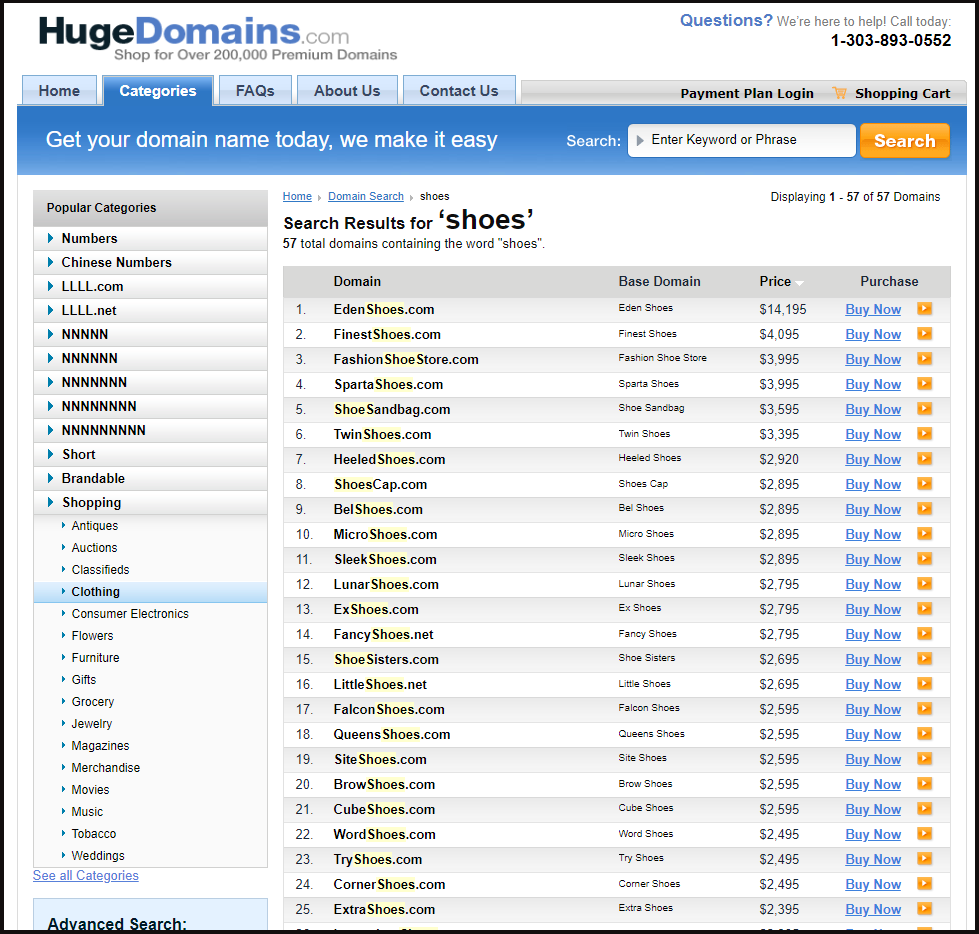Image resolution: width=979 pixels, height=934 pixels.
Task: Click the orange arrow icon for ShoeSandbag.com
Action: coord(925,408)
